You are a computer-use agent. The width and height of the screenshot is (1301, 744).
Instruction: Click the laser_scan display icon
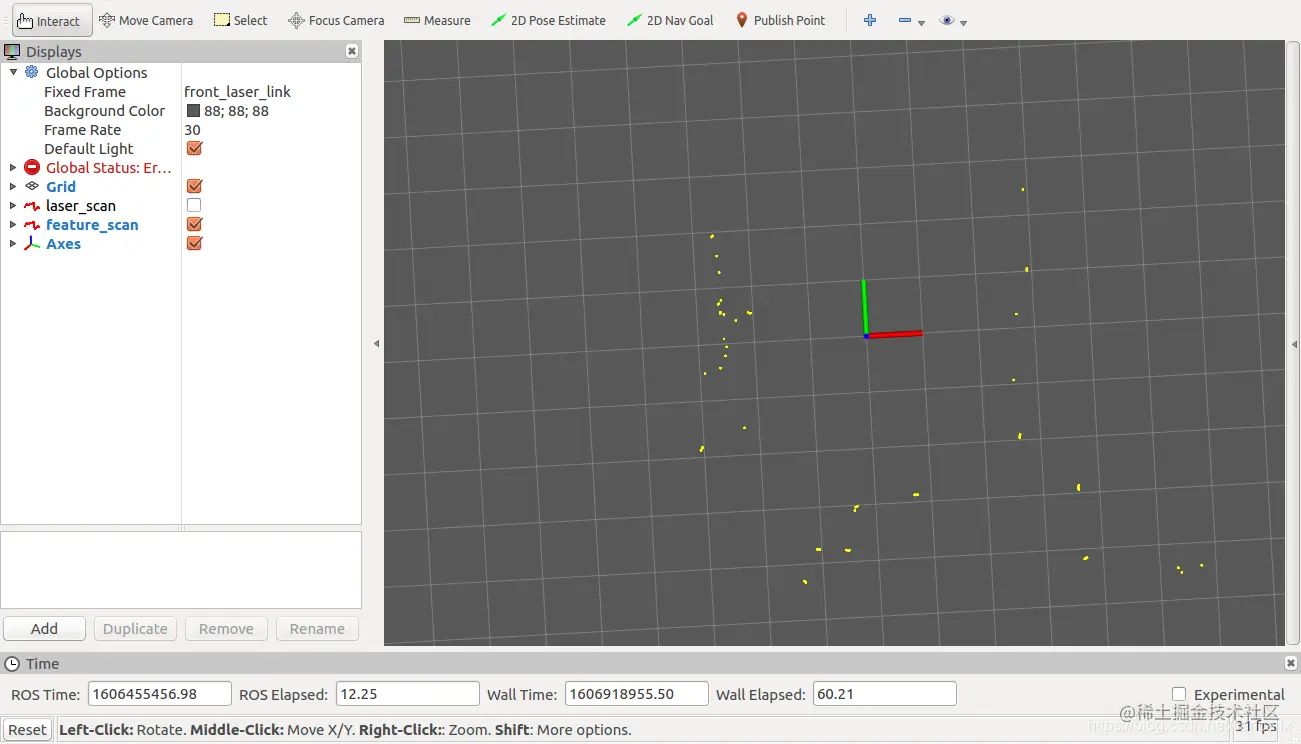tap(32, 206)
